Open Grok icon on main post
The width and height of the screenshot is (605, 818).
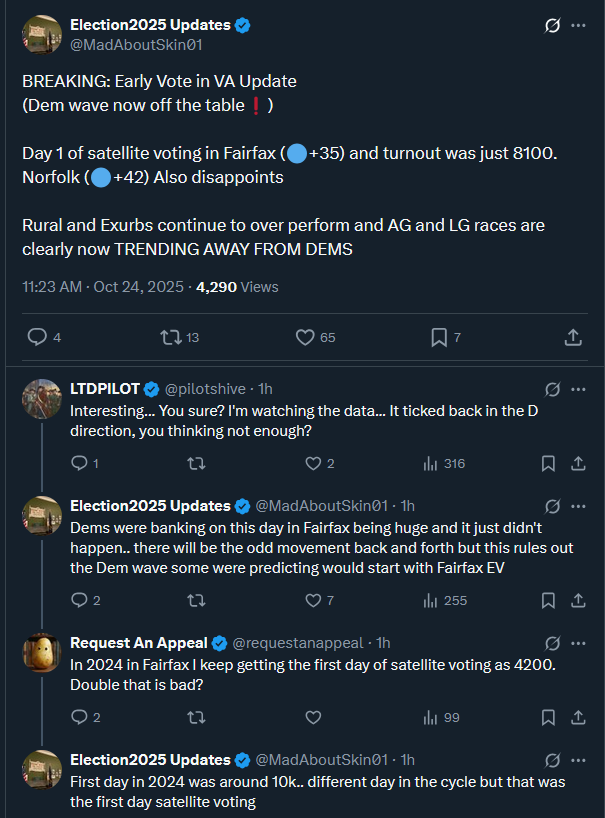pos(551,26)
